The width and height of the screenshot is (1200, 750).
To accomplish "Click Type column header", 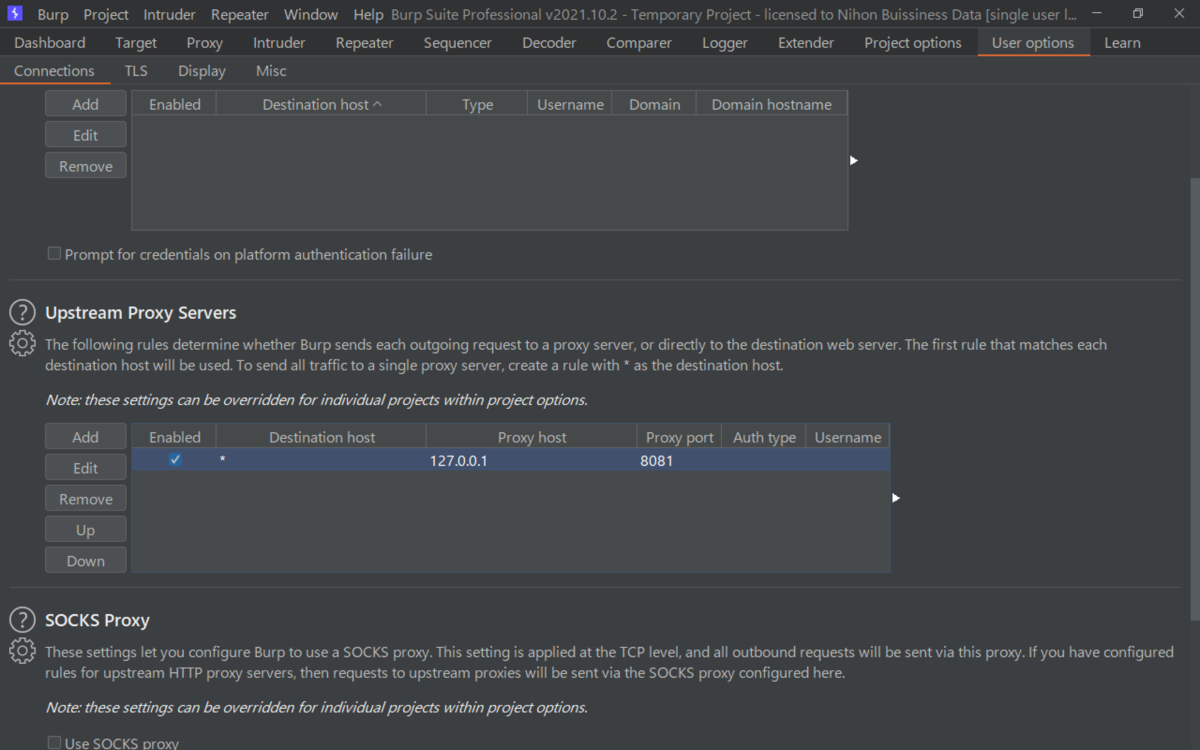I will click(477, 104).
